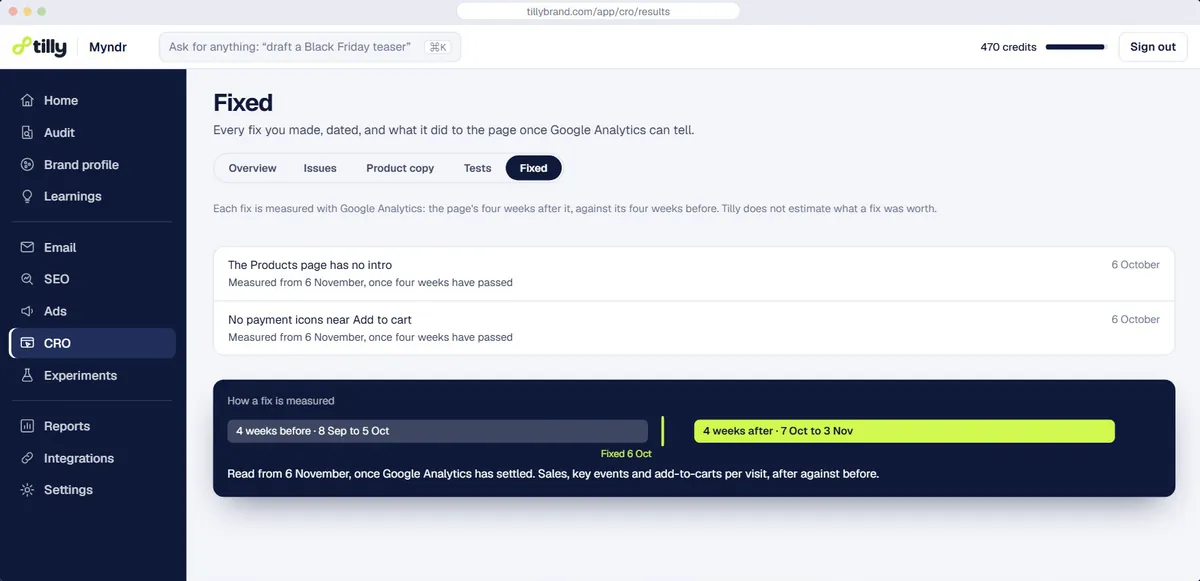This screenshot has height=581, width=1200.
Task: Navigate to Brand profile label
Action: point(81,165)
